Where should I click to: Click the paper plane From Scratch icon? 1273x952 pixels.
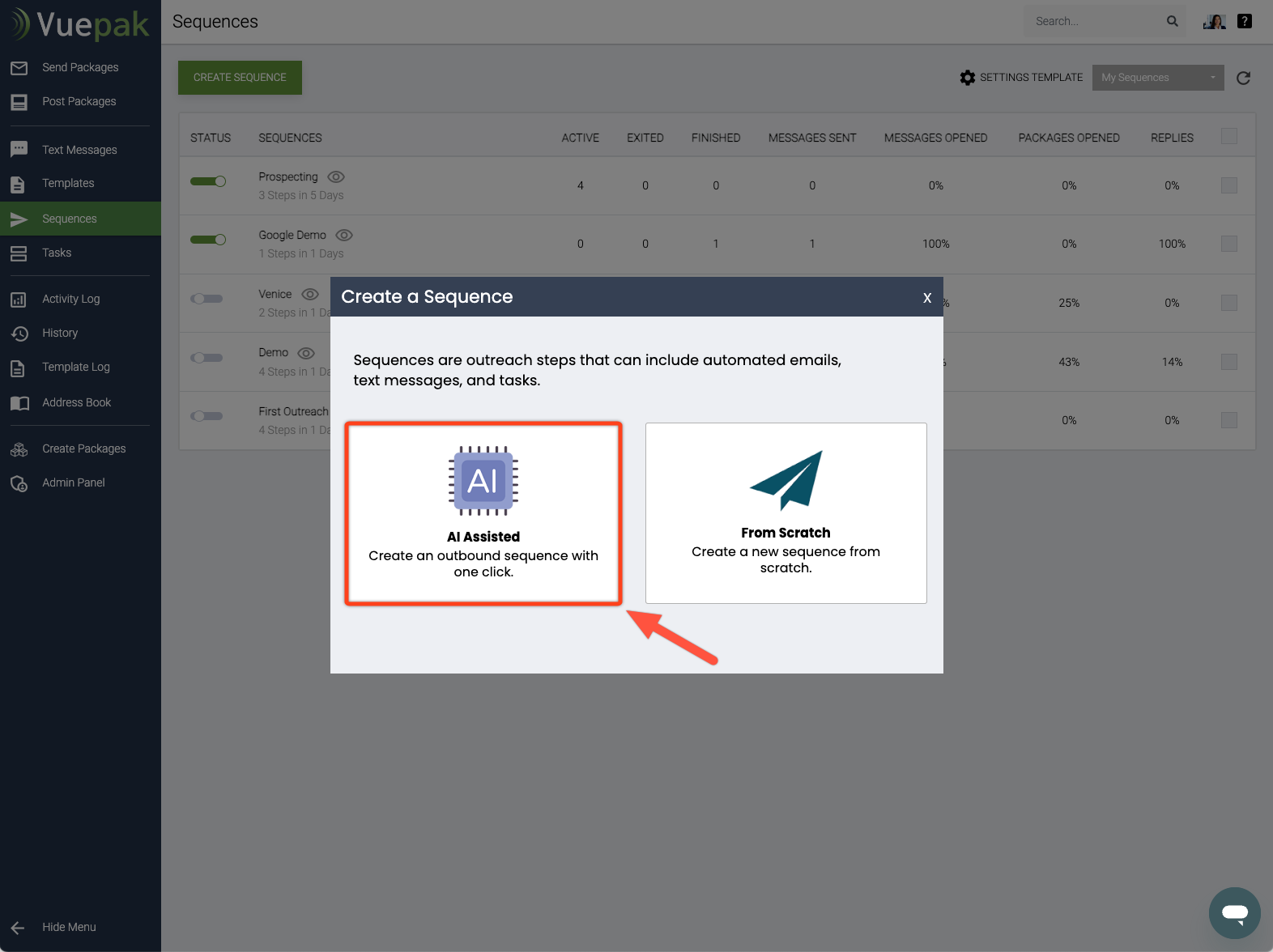[786, 480]
